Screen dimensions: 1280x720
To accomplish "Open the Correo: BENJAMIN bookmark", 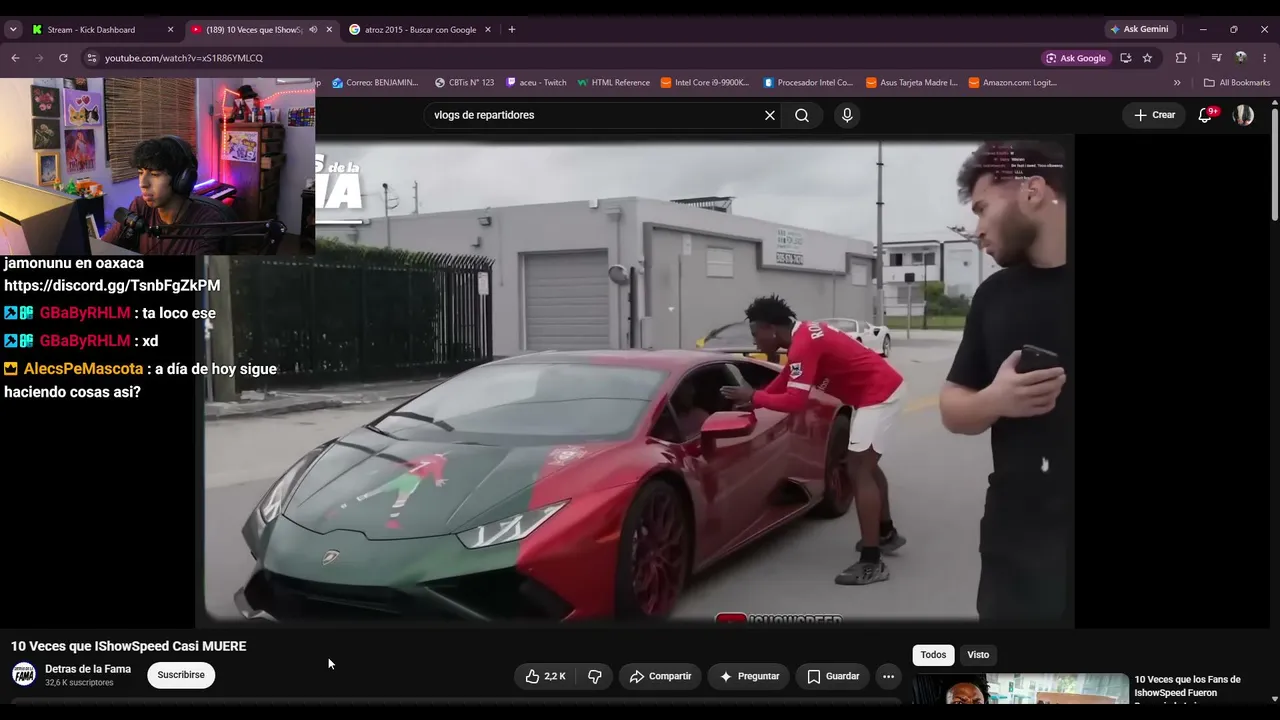I will point(375,83).
